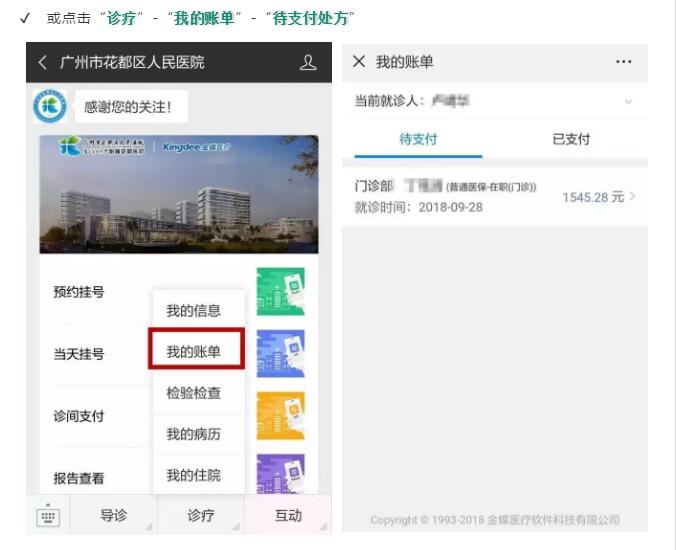Choose 我的病历 in the popup menu
The height and width of the screenshot is (550, 676).
[194, 434]
